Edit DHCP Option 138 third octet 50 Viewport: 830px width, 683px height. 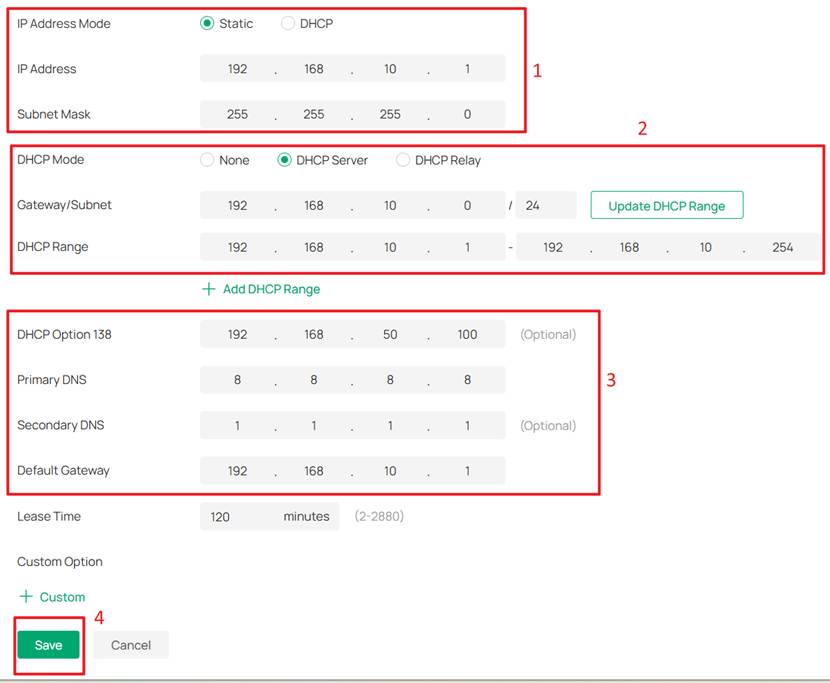(x=390, y=335)
